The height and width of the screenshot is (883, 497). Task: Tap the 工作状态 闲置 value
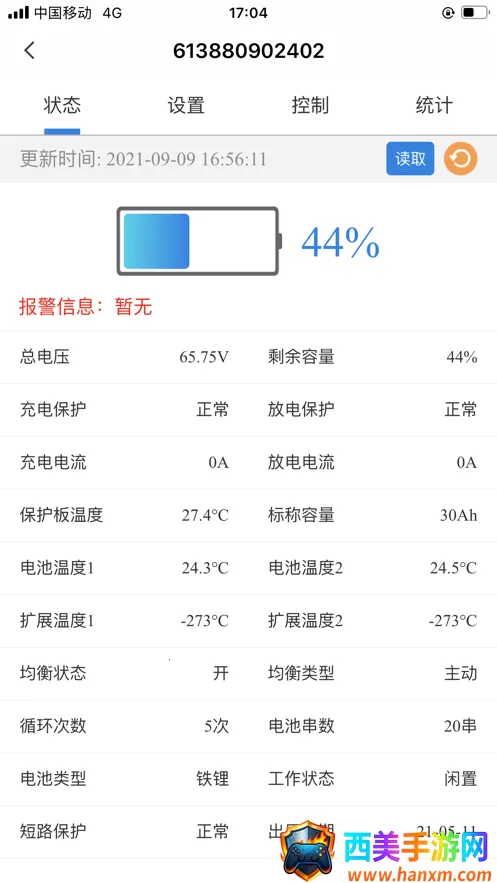point(461,779)
